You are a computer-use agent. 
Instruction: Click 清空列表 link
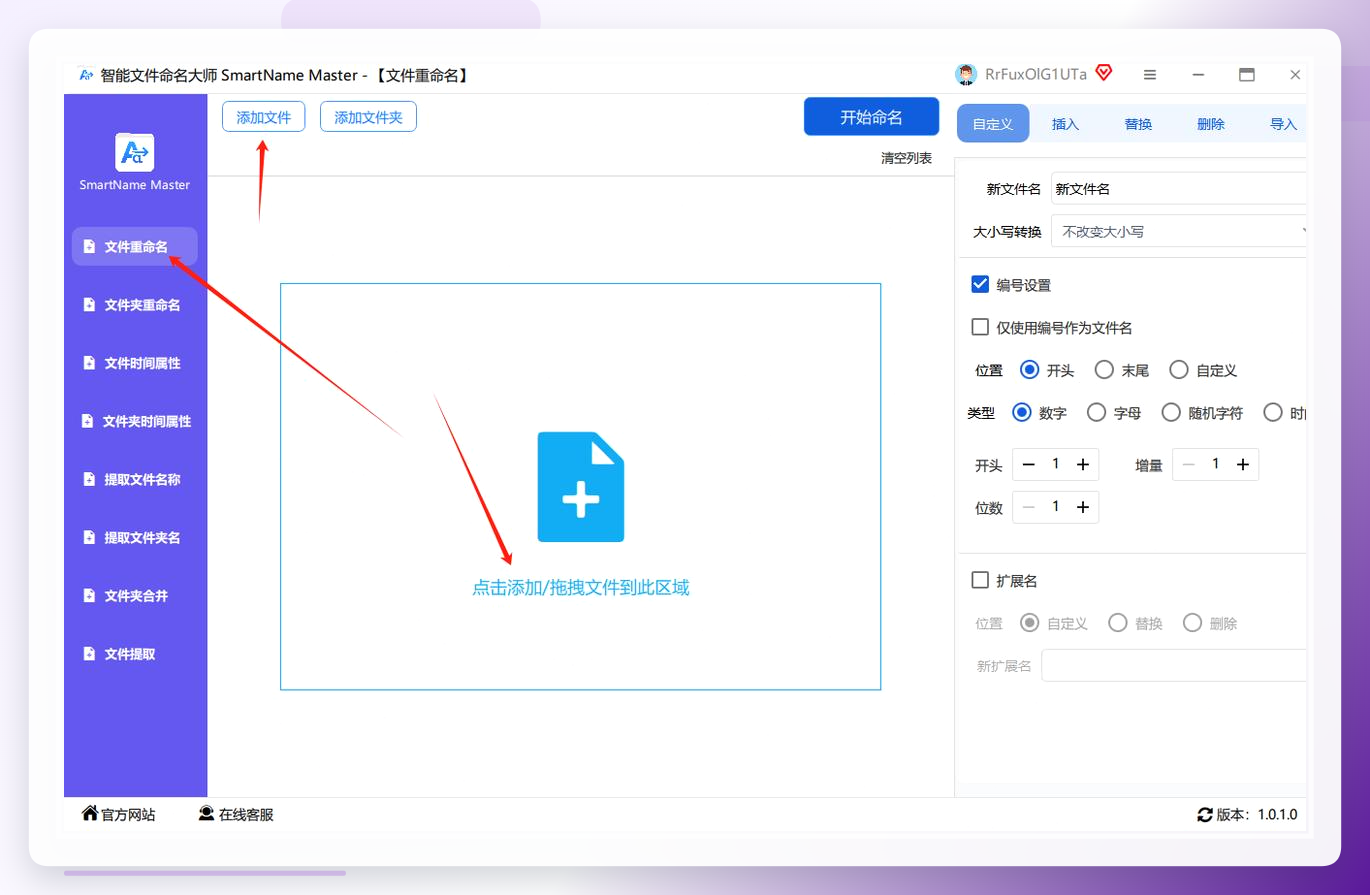pyautogui.click(x=906, y=158)
